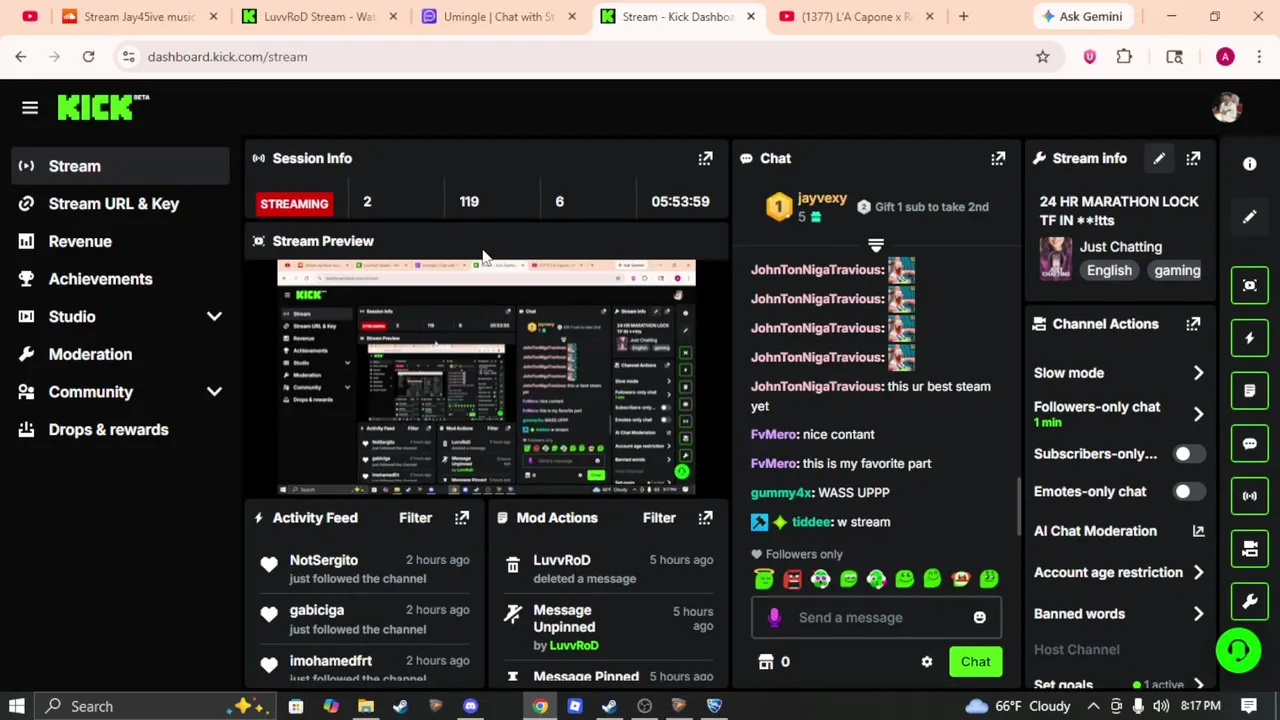Open Slow mode options

(x=1119, y=373)
